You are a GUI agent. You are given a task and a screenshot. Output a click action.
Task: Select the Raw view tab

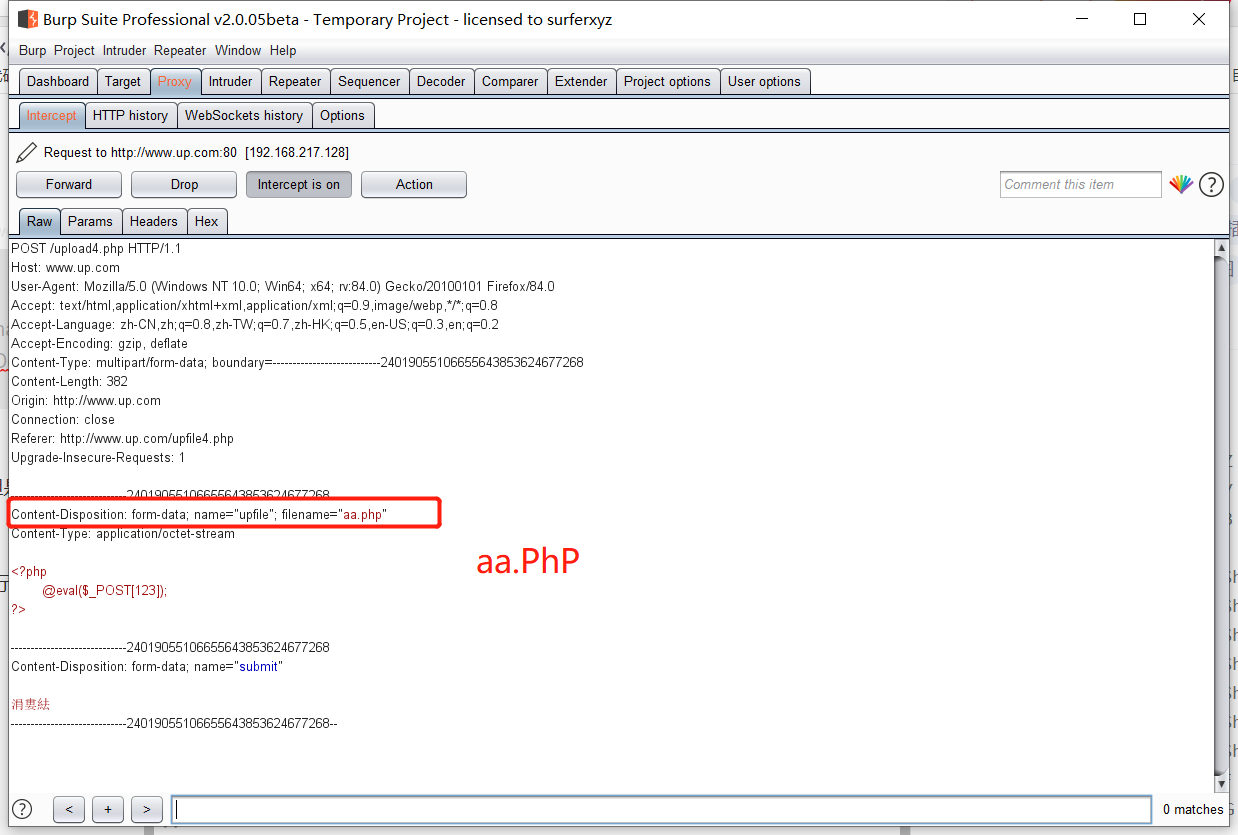(x=39, y=222)
